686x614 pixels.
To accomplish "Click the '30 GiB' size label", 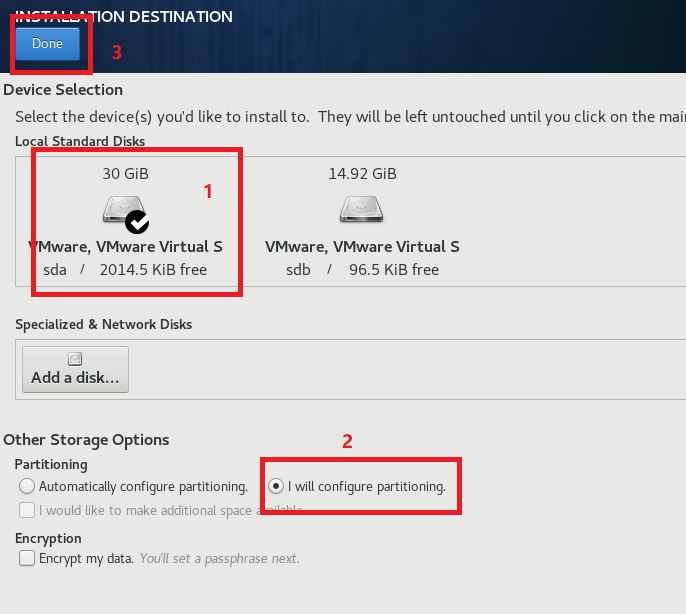I will (126, 174).
